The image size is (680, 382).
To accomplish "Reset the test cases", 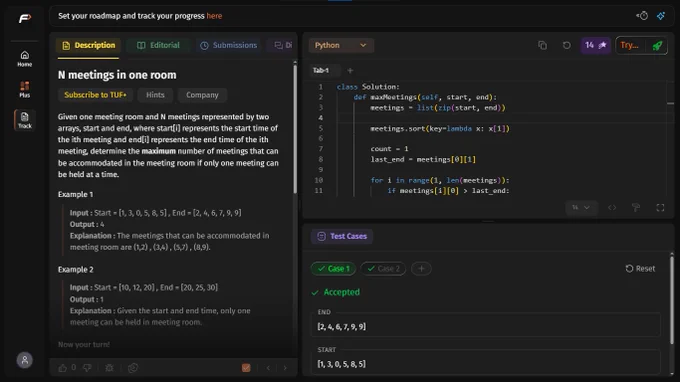I will point(640,269).
